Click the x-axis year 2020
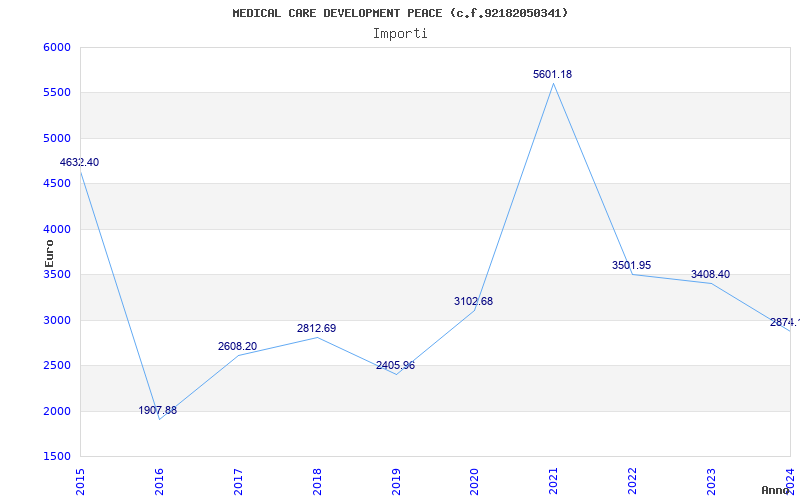The height and width of the screenshot is (500, 800). (474, 481)
